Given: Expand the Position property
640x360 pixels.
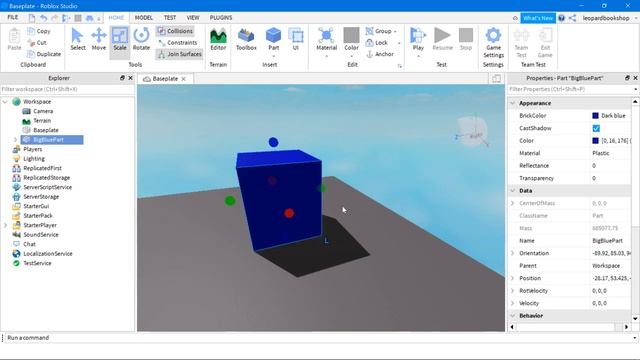Looking at the screenshot, I should pos(513,278).
